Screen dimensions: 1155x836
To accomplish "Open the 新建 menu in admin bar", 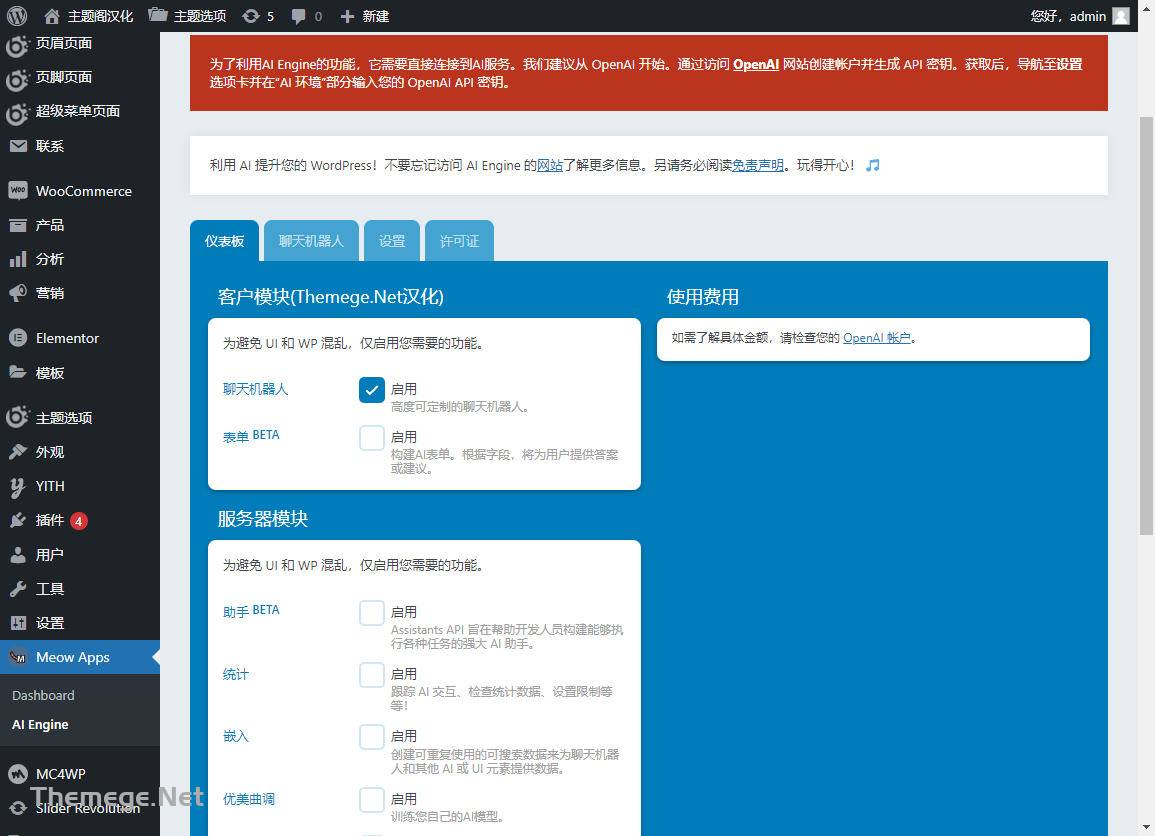I will pos(365,16).
